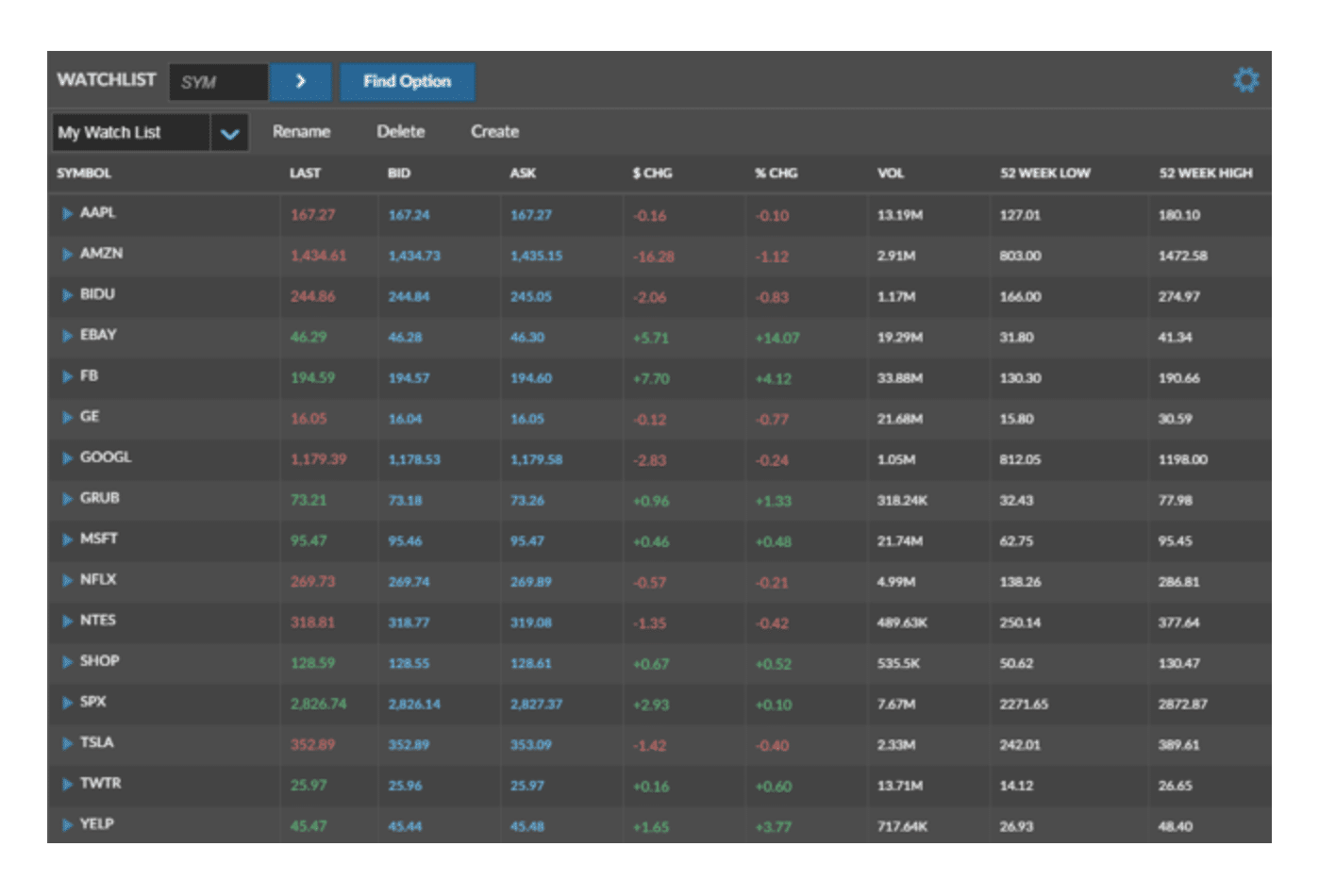Expand the TSLA row

[67, 743]
